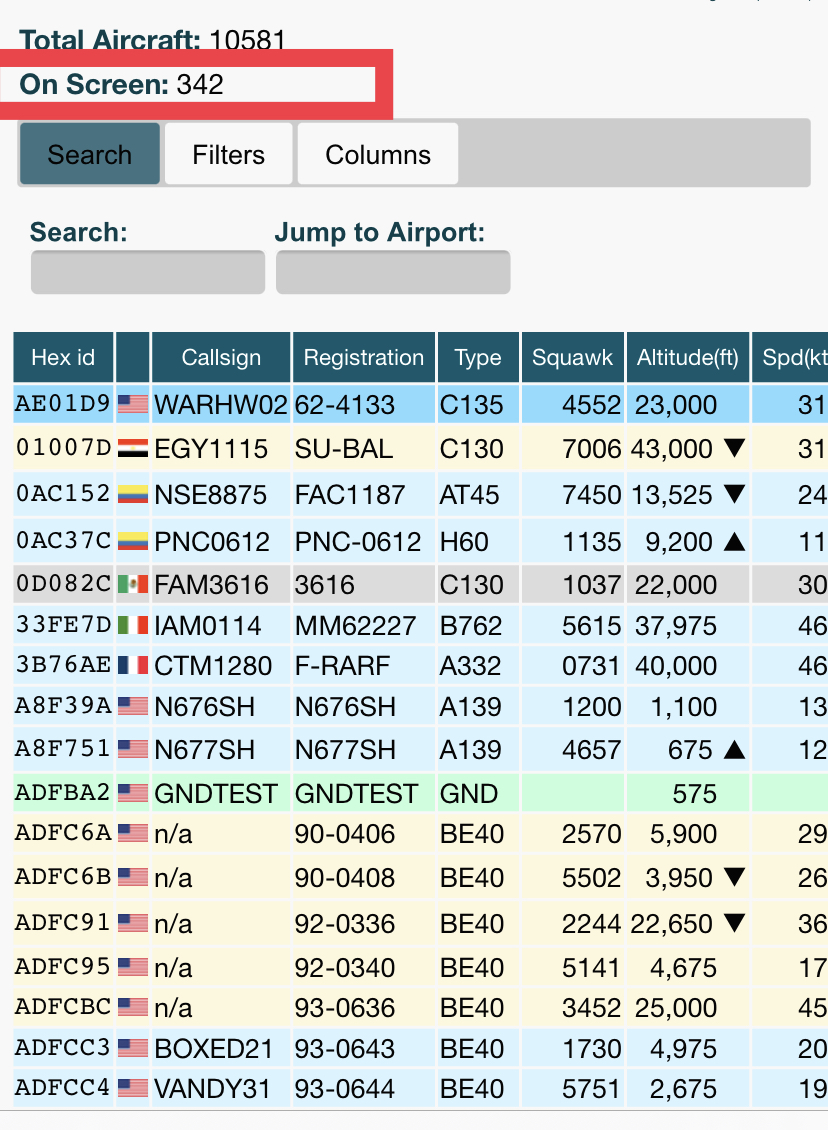Select hex id AE01D9
This screenshot has height=1130, width=828.
pos(63,404)
